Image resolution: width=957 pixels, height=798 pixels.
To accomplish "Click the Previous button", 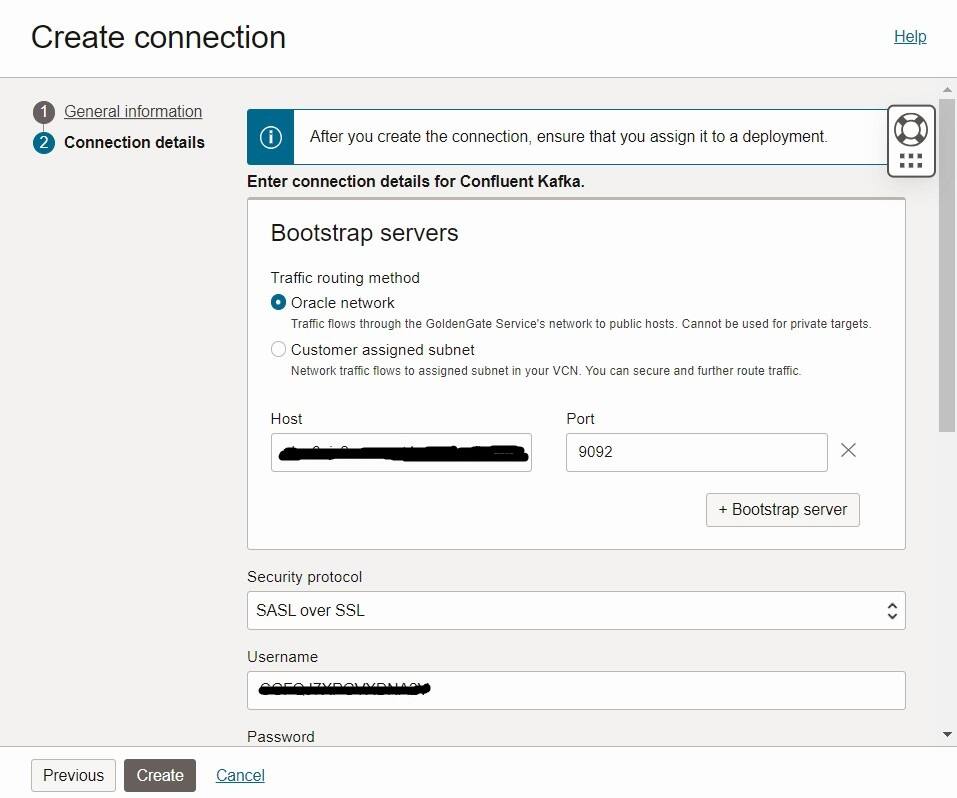I will [x=72, y=775].
